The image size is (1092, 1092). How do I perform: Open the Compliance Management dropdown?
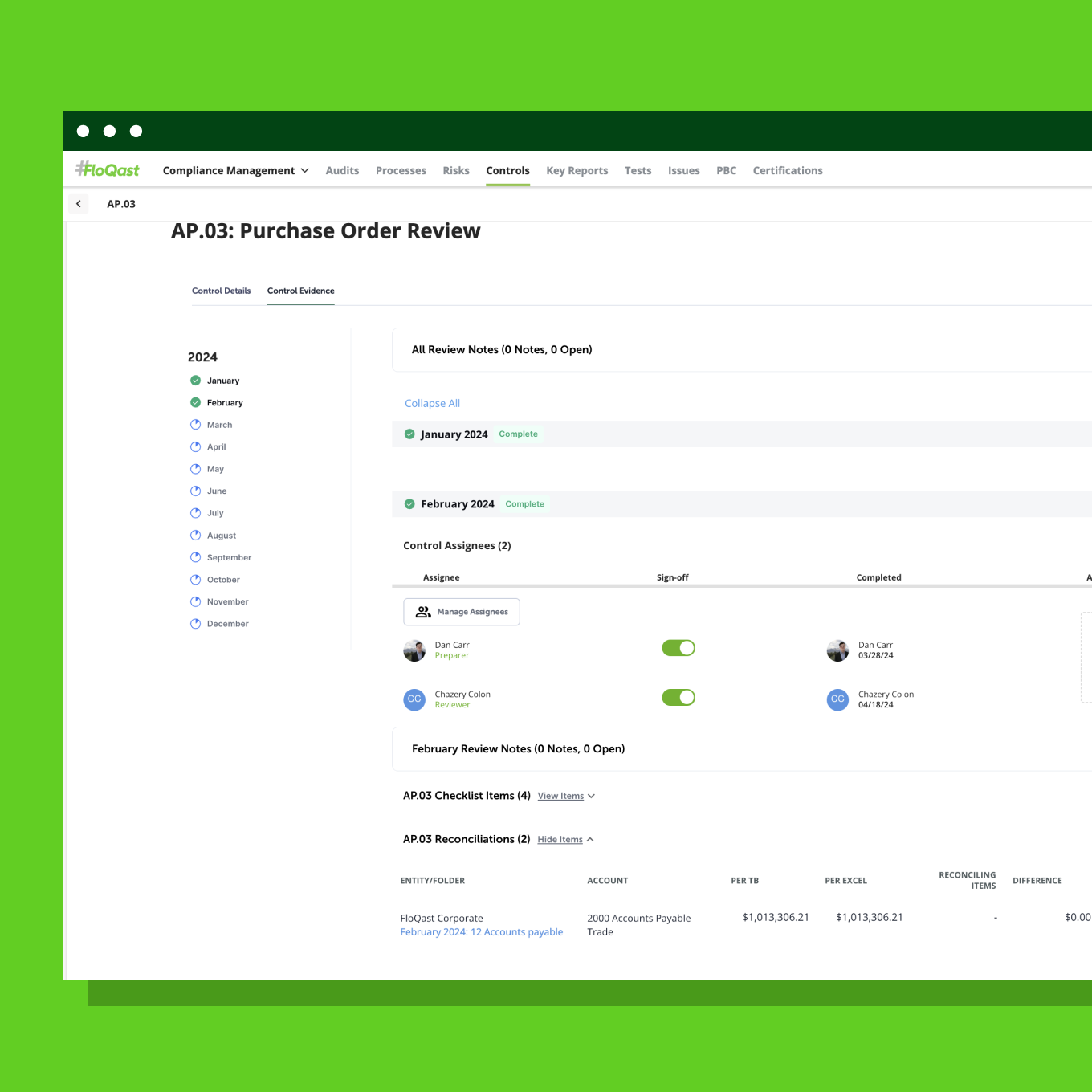(235, 170)
